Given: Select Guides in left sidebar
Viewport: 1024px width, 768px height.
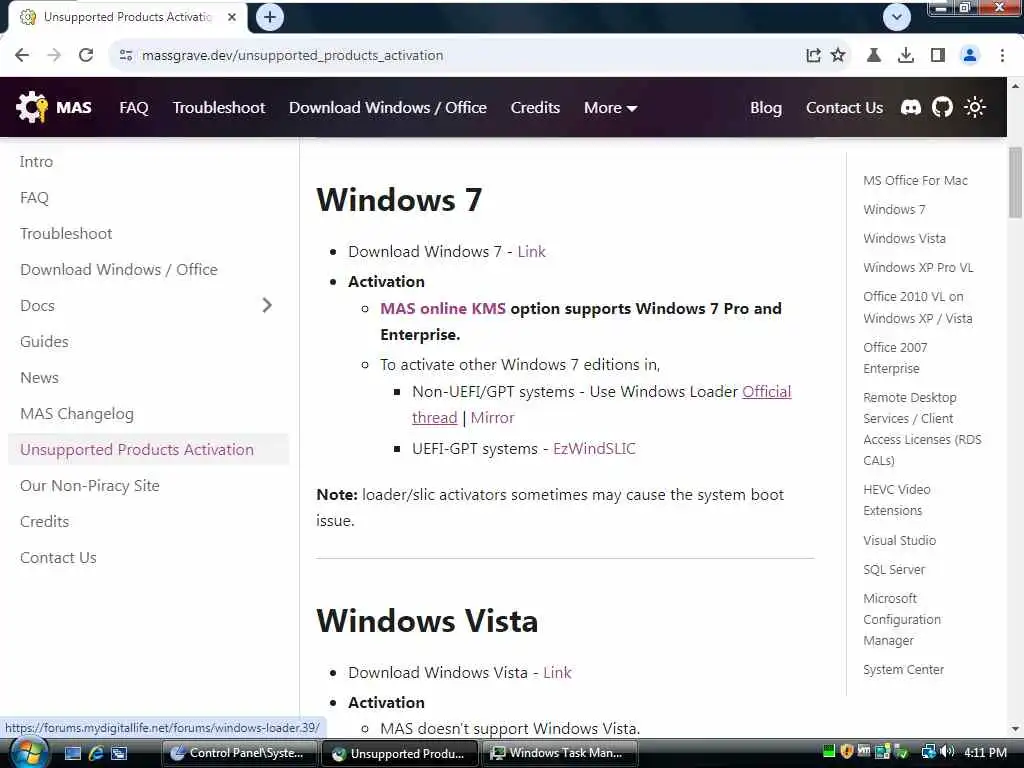Looking at the screenshot, I should pos(44,342).
